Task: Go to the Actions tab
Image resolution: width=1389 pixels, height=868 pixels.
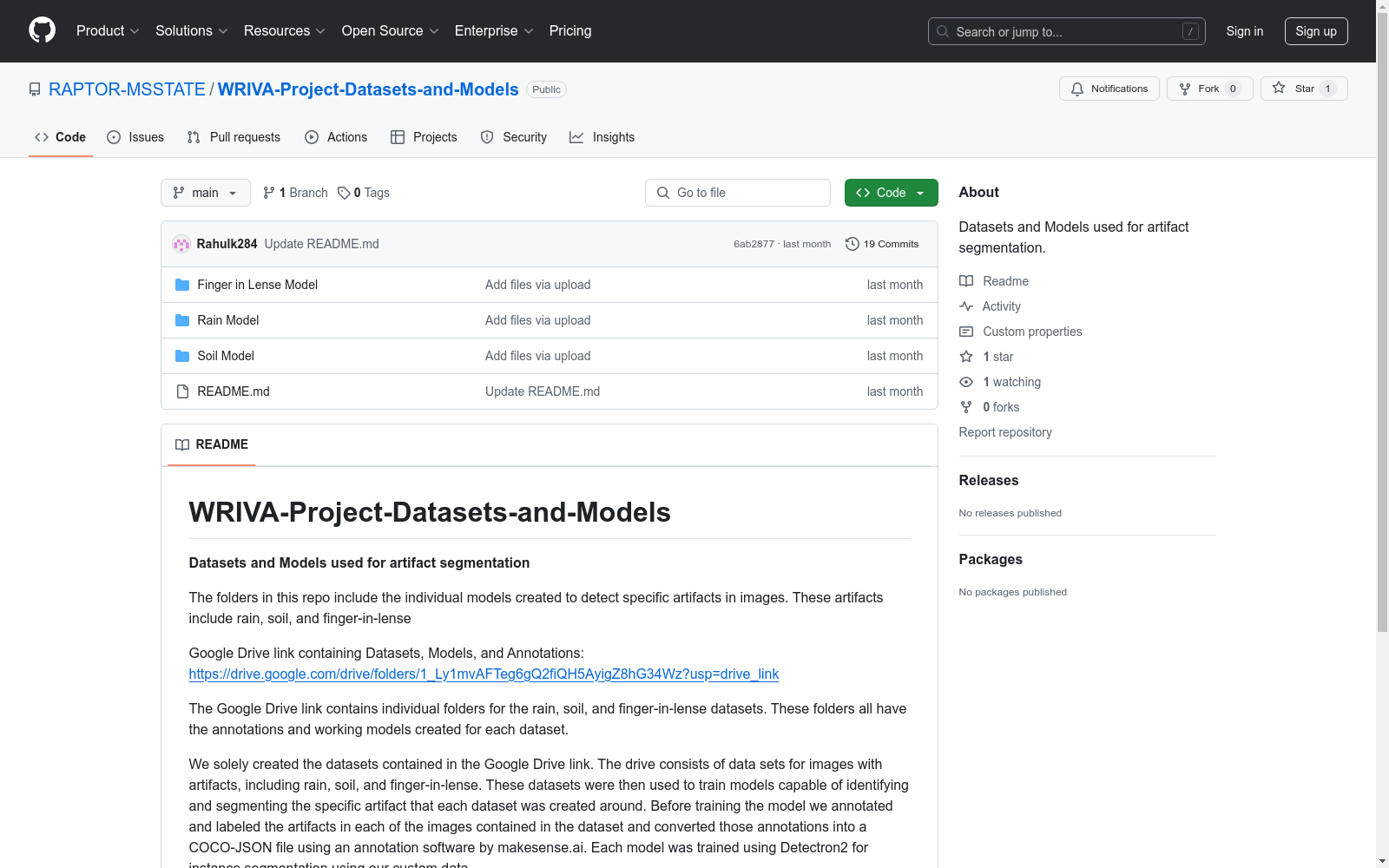Action: [336, 137]
